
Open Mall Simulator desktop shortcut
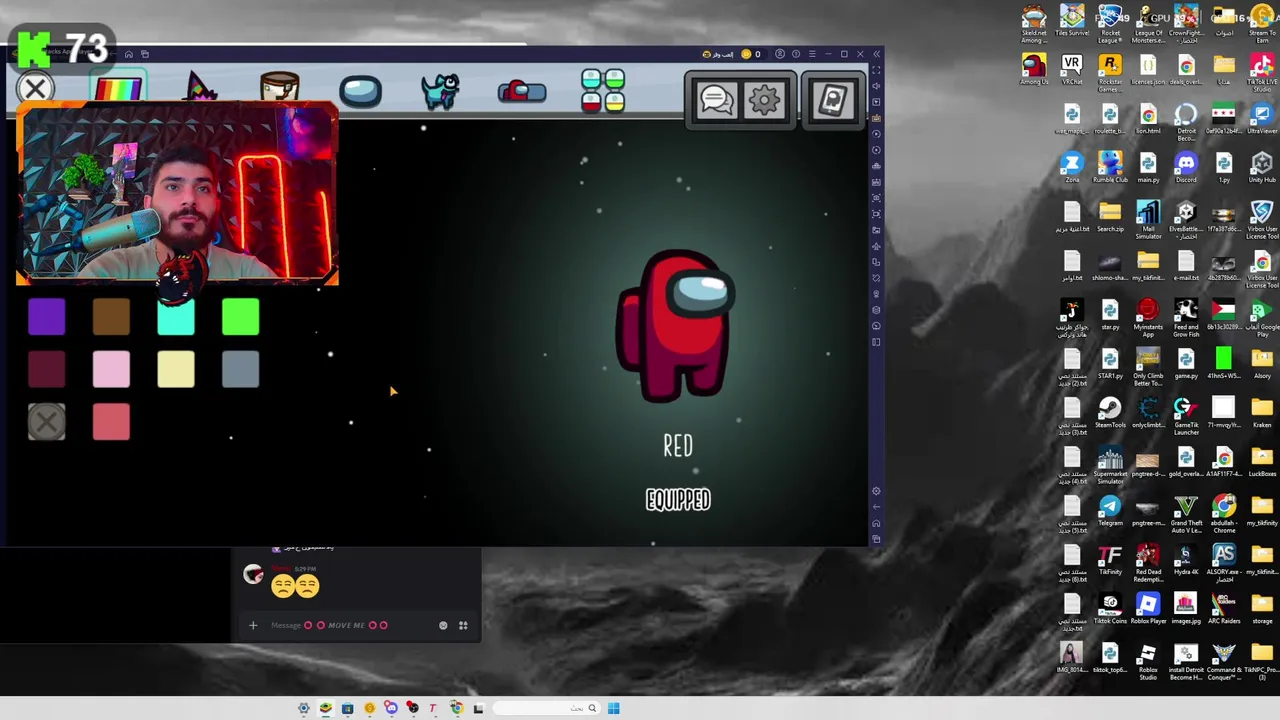(1148, 220)
